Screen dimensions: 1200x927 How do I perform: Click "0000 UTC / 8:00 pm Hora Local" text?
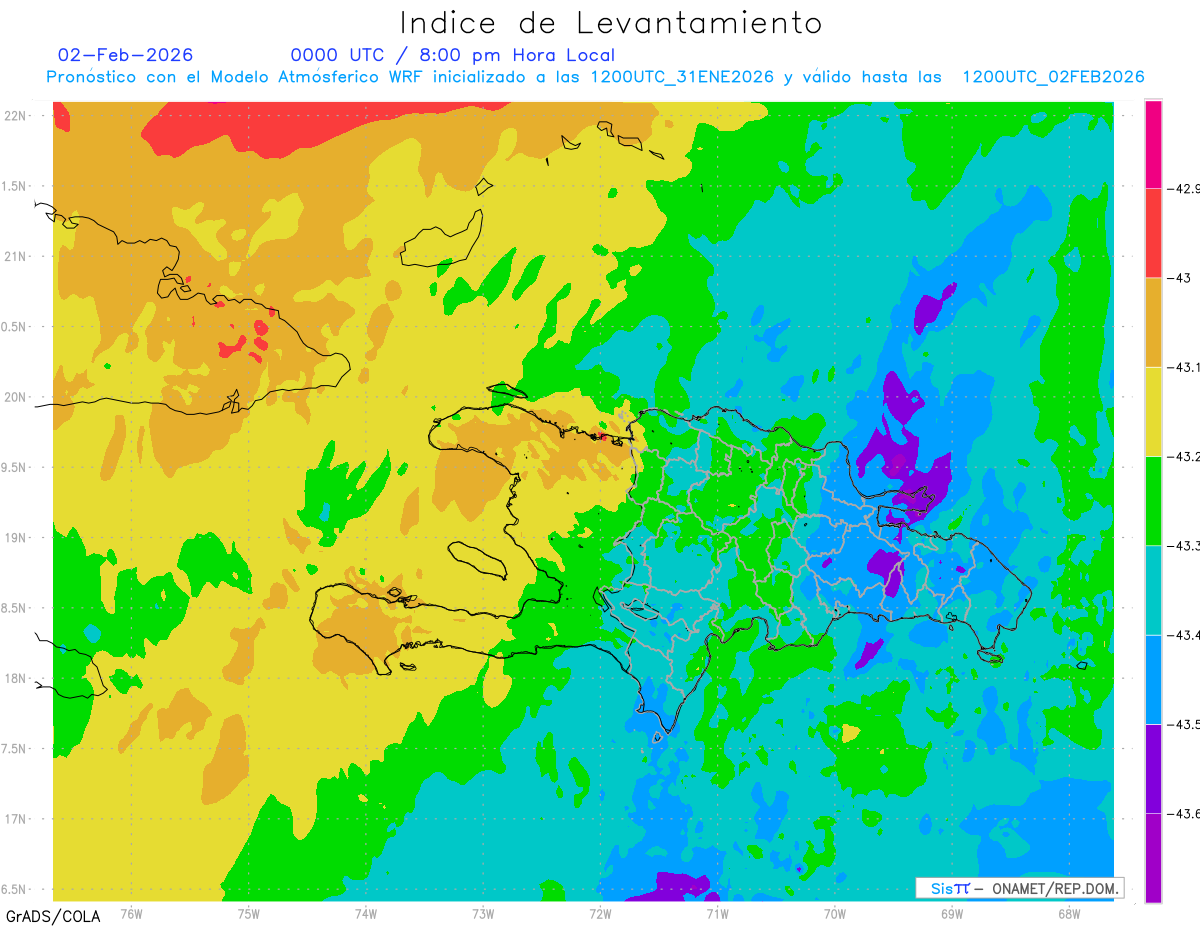pyautogui.click(x=453, y=56)
